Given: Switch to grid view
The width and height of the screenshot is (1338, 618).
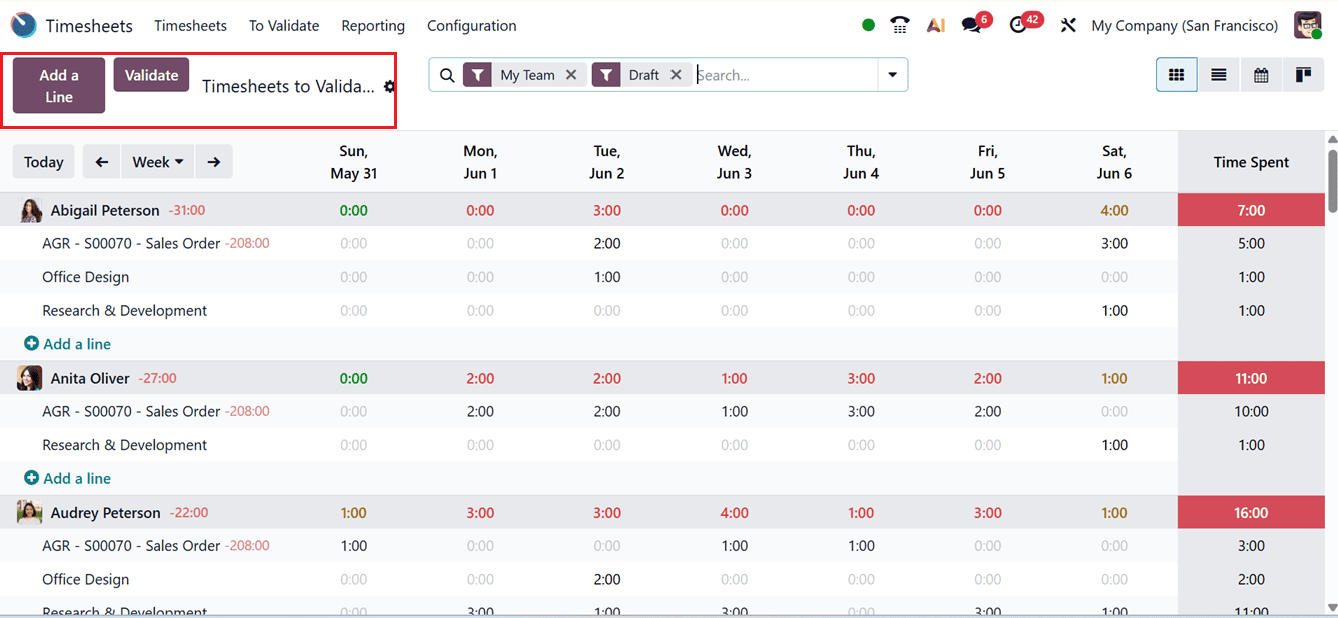Looking at the screenshot, I should coord(1177,75).
